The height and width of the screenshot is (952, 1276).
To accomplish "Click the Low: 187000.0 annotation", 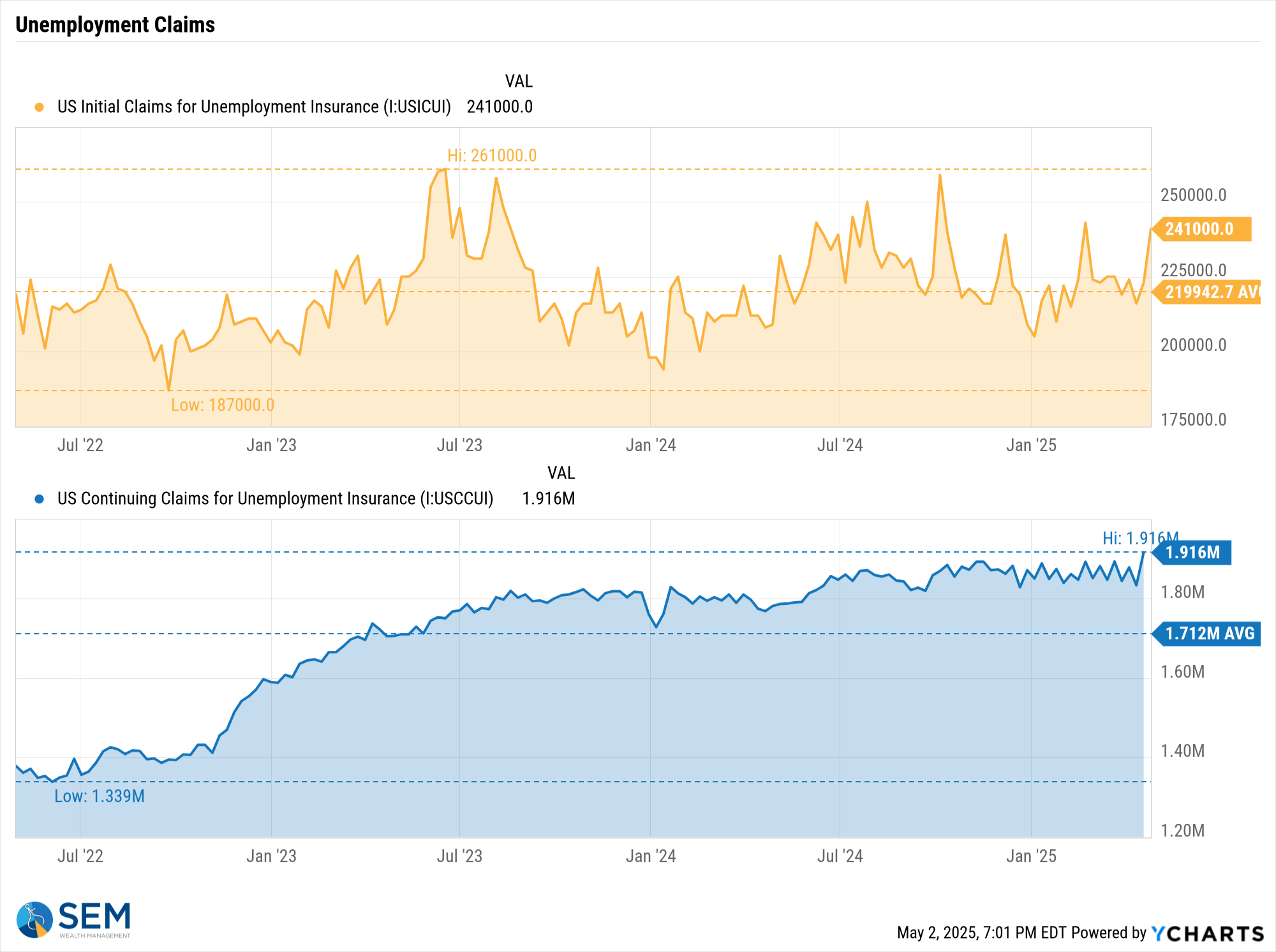I will tap(223, 405).
